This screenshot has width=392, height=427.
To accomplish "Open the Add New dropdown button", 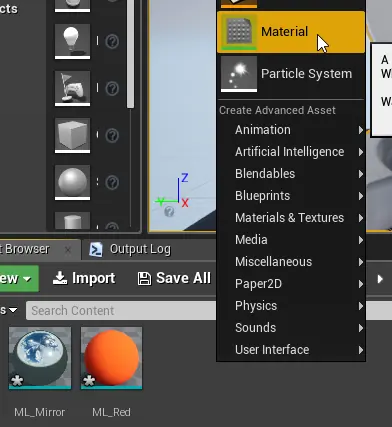I will [x=18, y=278].
